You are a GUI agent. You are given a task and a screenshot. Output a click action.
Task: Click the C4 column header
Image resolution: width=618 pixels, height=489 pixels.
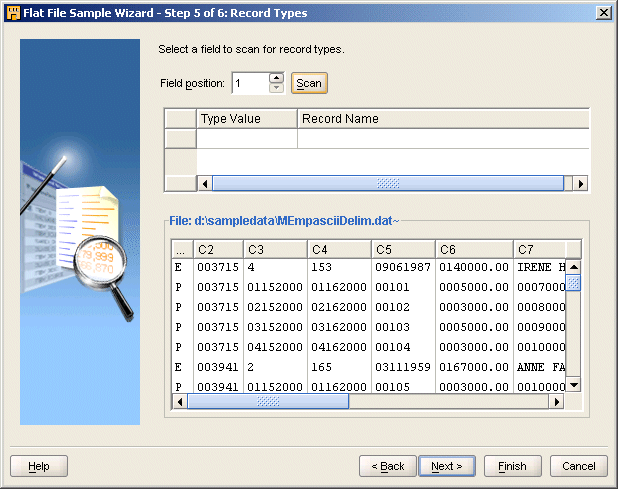(339, 249)
